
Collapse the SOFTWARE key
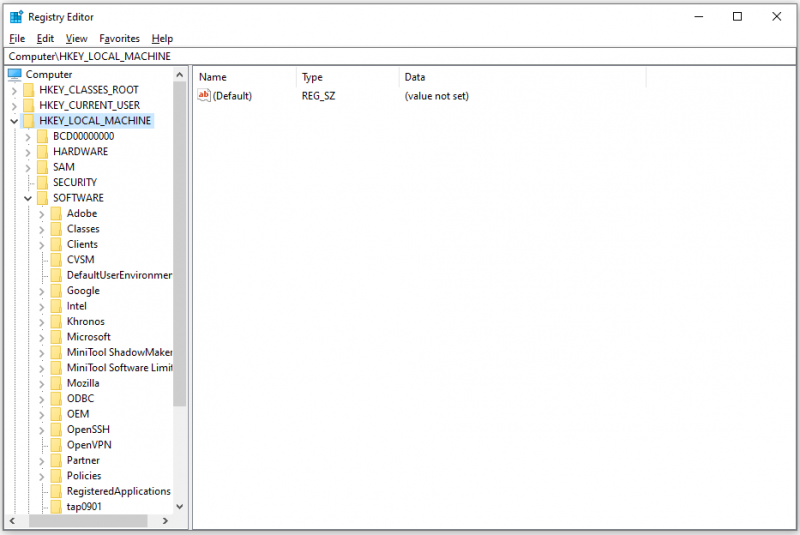(x=28, y=198)
